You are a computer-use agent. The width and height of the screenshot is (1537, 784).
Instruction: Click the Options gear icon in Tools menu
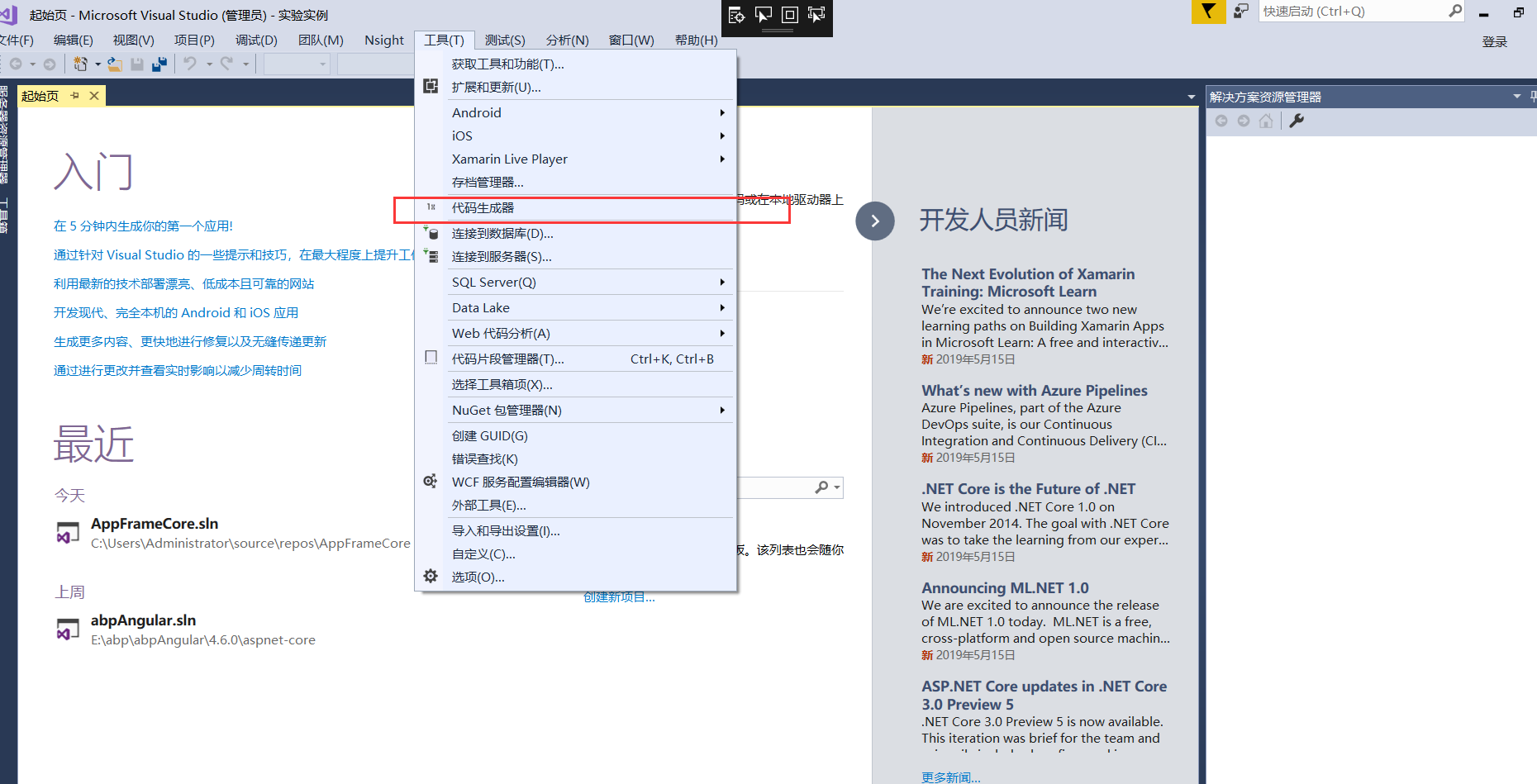pos(431,576)
